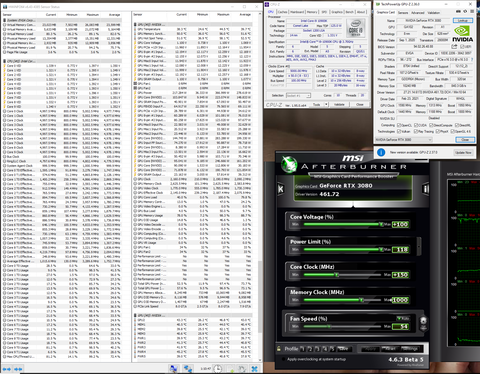Expand the CPU-Z Tools dropdown arrow
The image size is (480, 374).
[x=326, y=104]
